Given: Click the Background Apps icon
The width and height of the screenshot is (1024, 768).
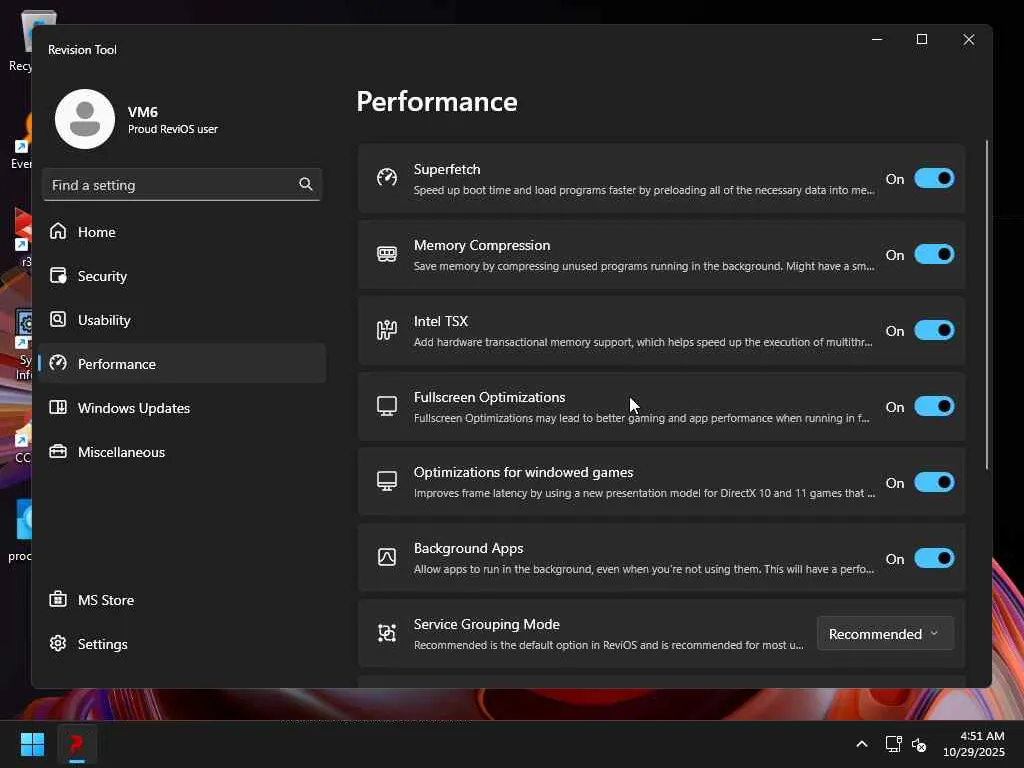Looking at the screenshot, I should [387, 557].
